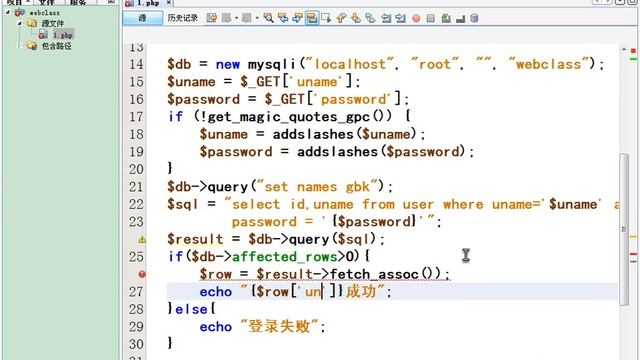Click line number 14 in gutter
This screenshot has height=360, width=640.
pyautogui.click(x=136, y=64)
